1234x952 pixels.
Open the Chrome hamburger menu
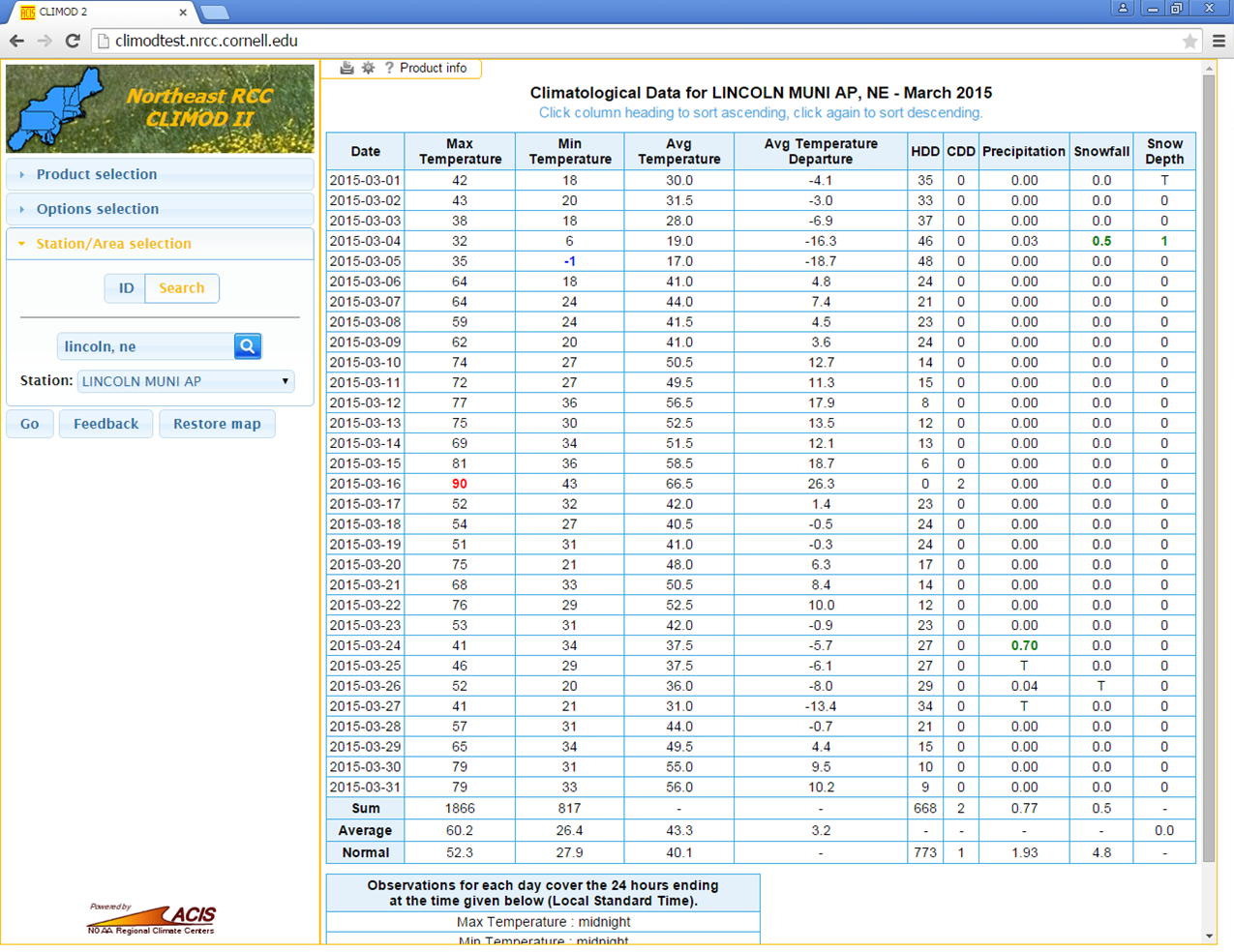(1219, 41)
